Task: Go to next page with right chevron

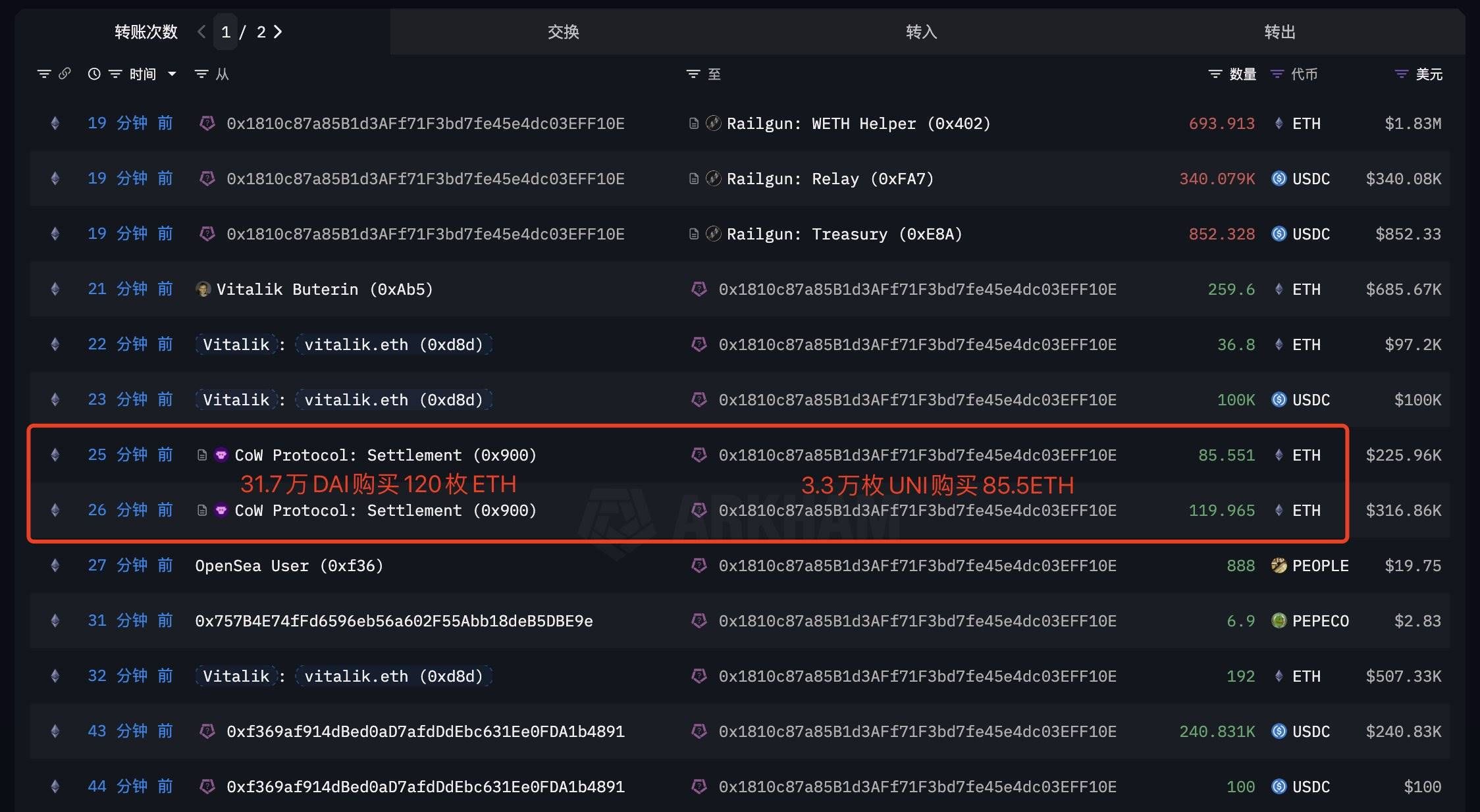Action: pos(278,32)
